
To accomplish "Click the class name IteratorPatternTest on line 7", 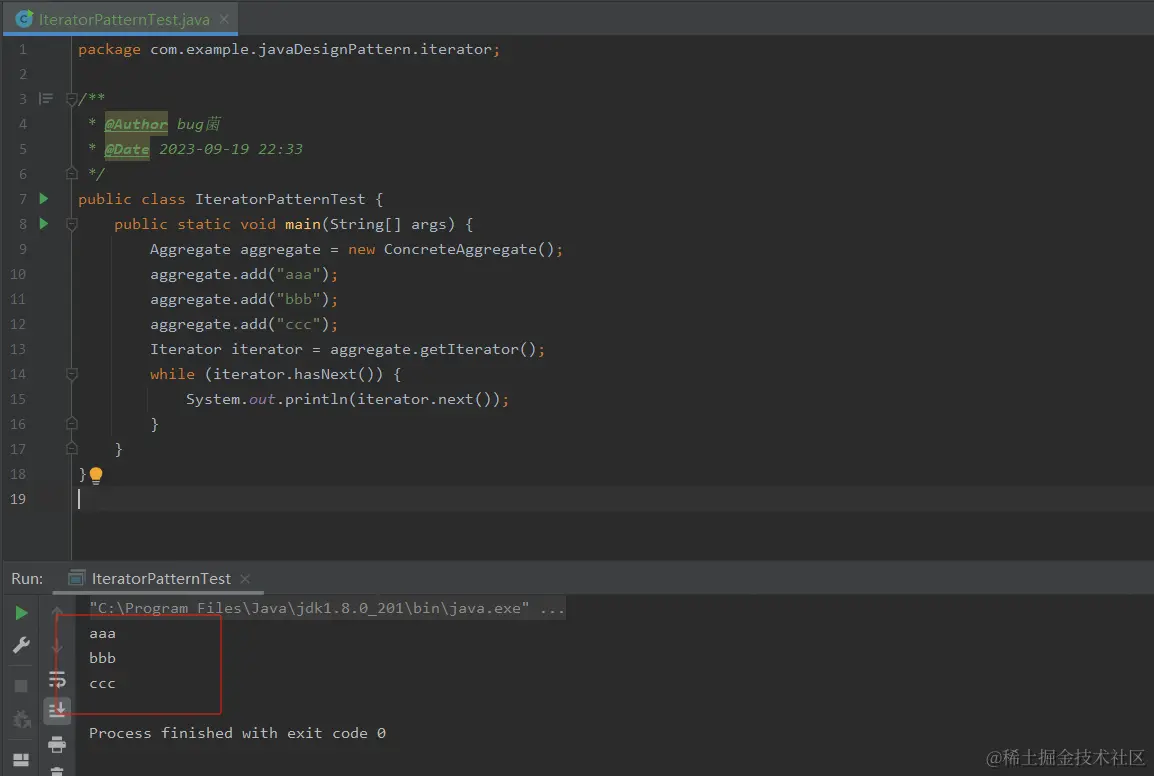I will click(280, 199).
